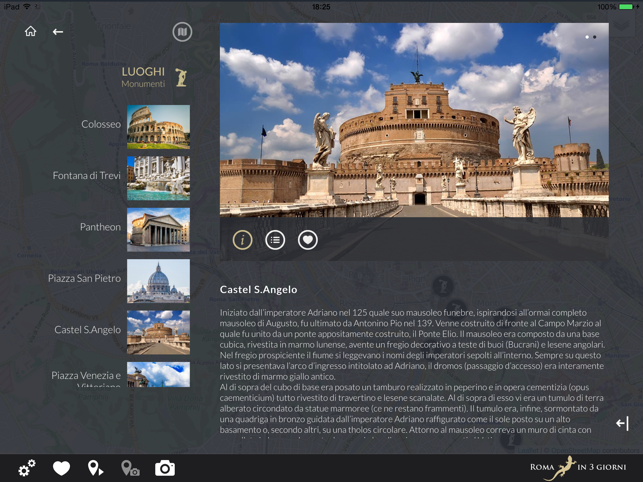Open the map pin navigation icon
This screenshot has width=643, height=482.
pyautogui.click(x=96, y=468)
